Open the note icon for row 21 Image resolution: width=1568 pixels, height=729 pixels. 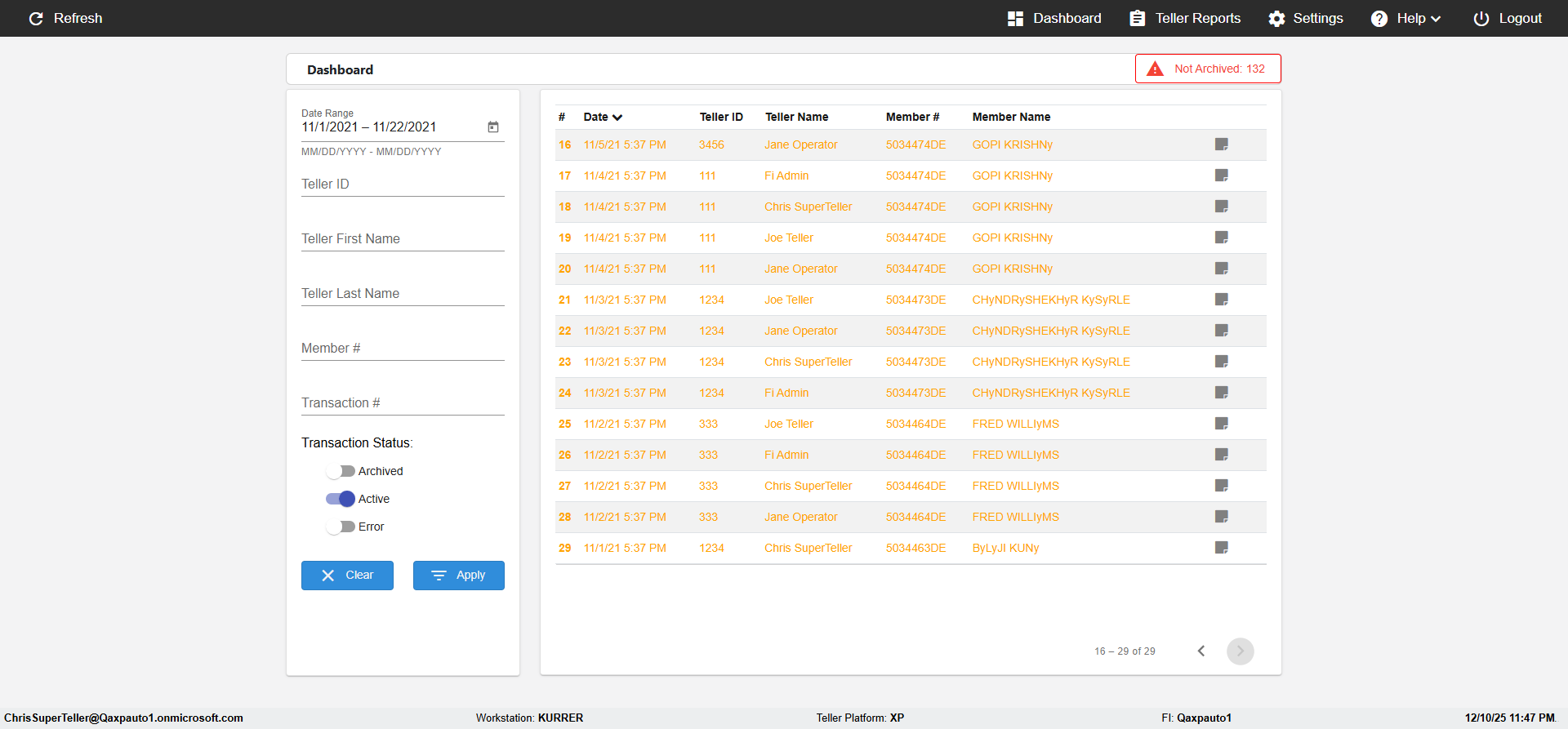click(x=1222, y=300)
